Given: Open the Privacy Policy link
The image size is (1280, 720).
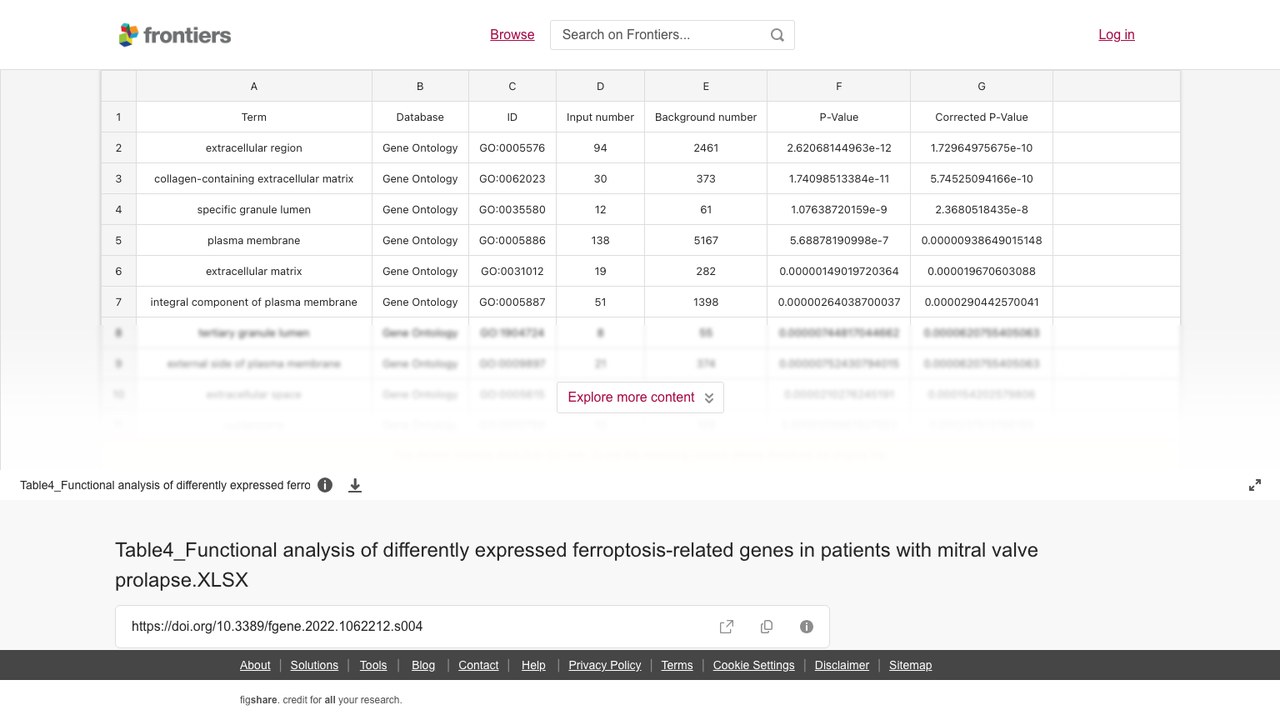Looking at the screenshot, I should pyautogui.click(x=605, y=665).
